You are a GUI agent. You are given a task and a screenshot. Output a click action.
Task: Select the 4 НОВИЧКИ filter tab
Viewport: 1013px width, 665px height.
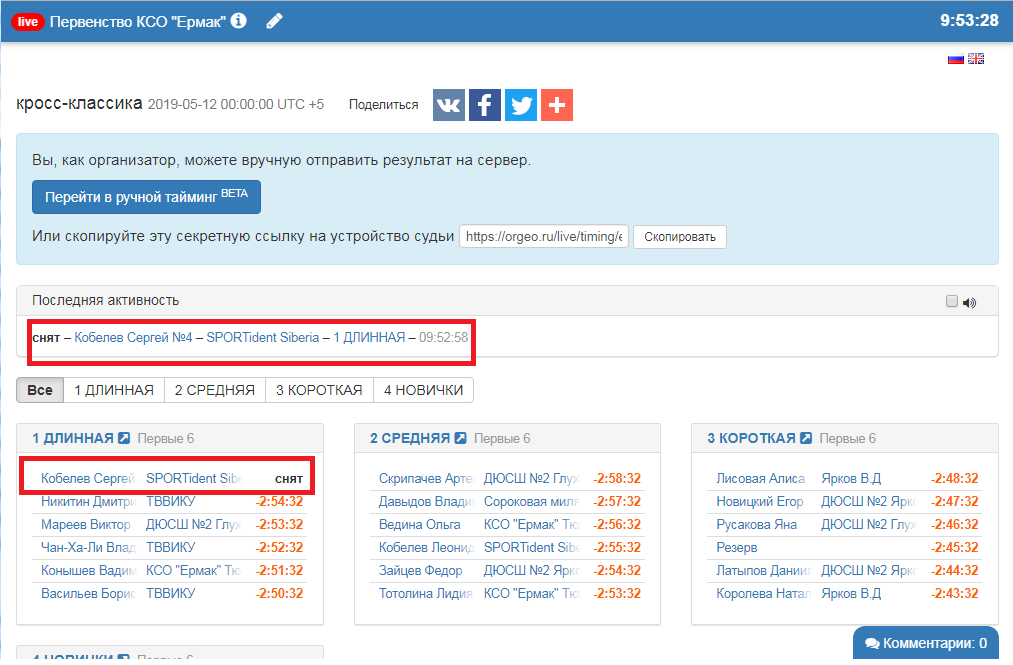tap(424, 390)
